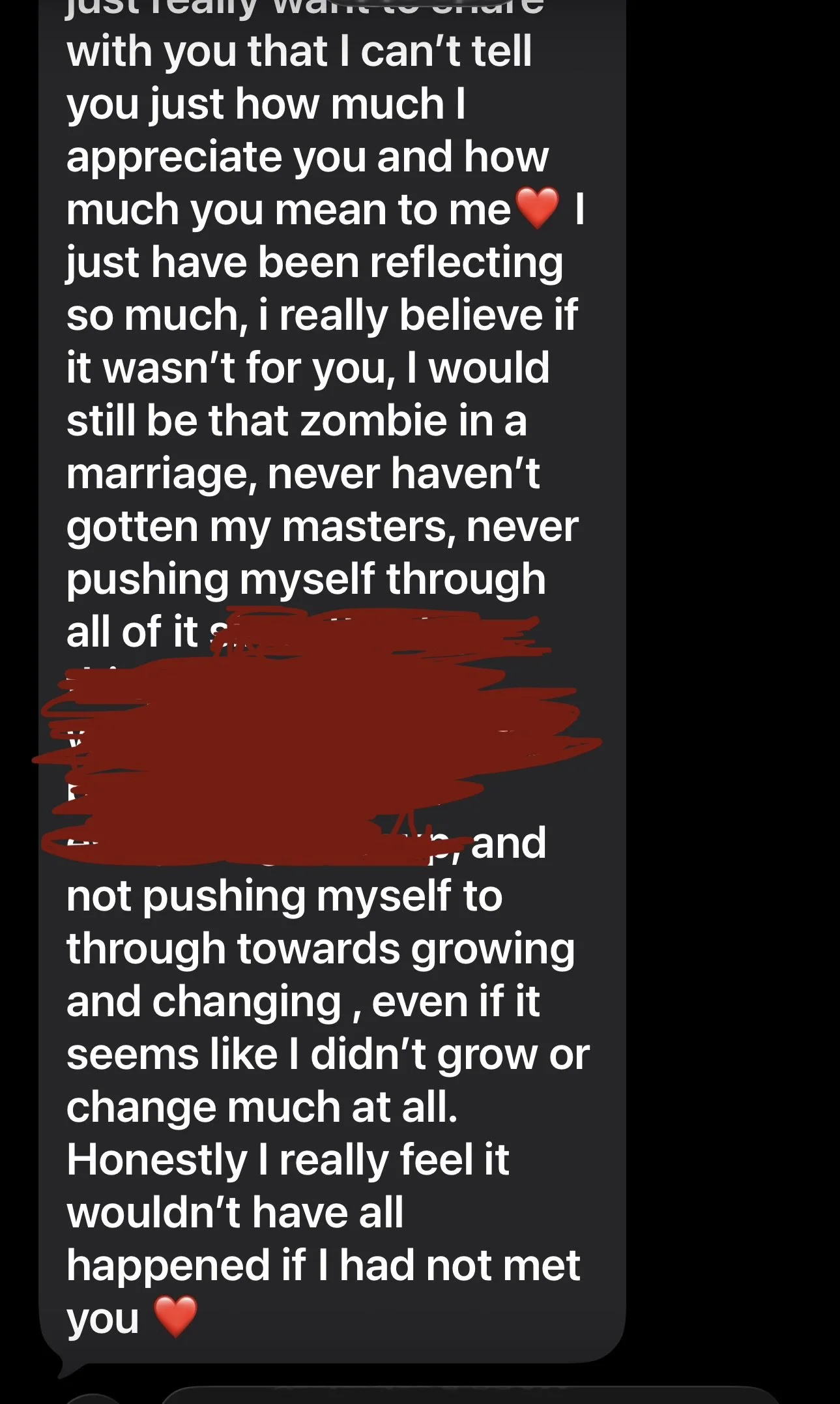The height and width of the screenshot is (1404, 840).
Task: Tap the line "seems like I didn't grow or"
Action: 328,1056
